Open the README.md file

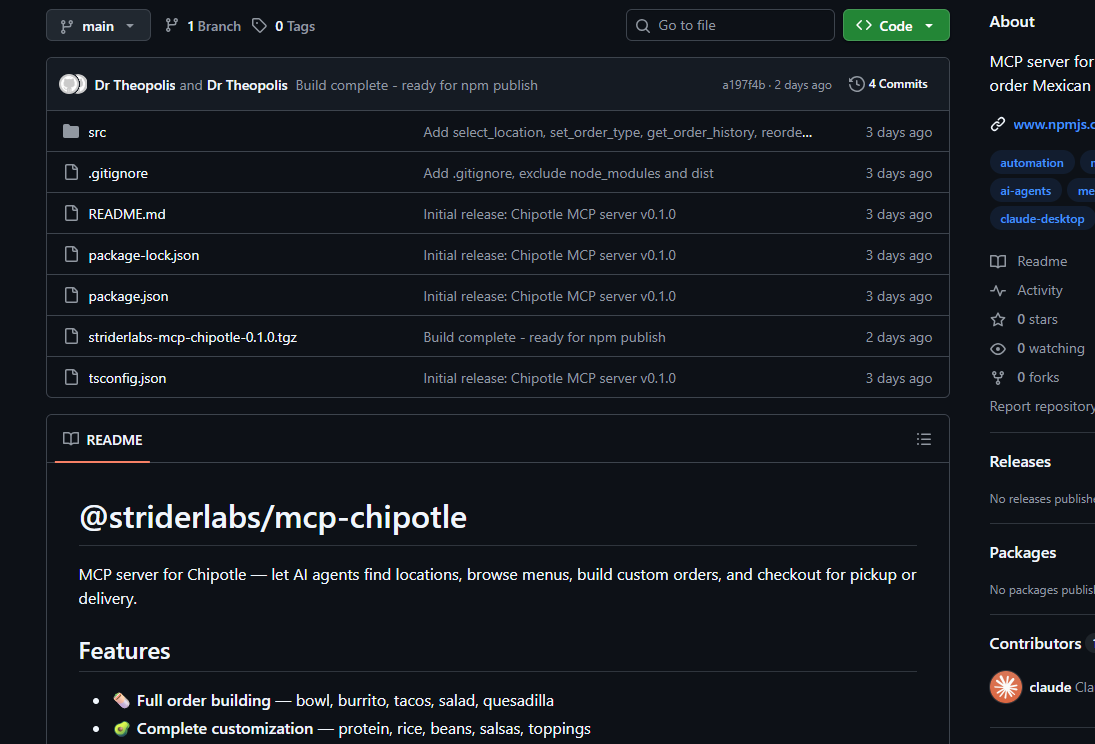coord(127,214)
